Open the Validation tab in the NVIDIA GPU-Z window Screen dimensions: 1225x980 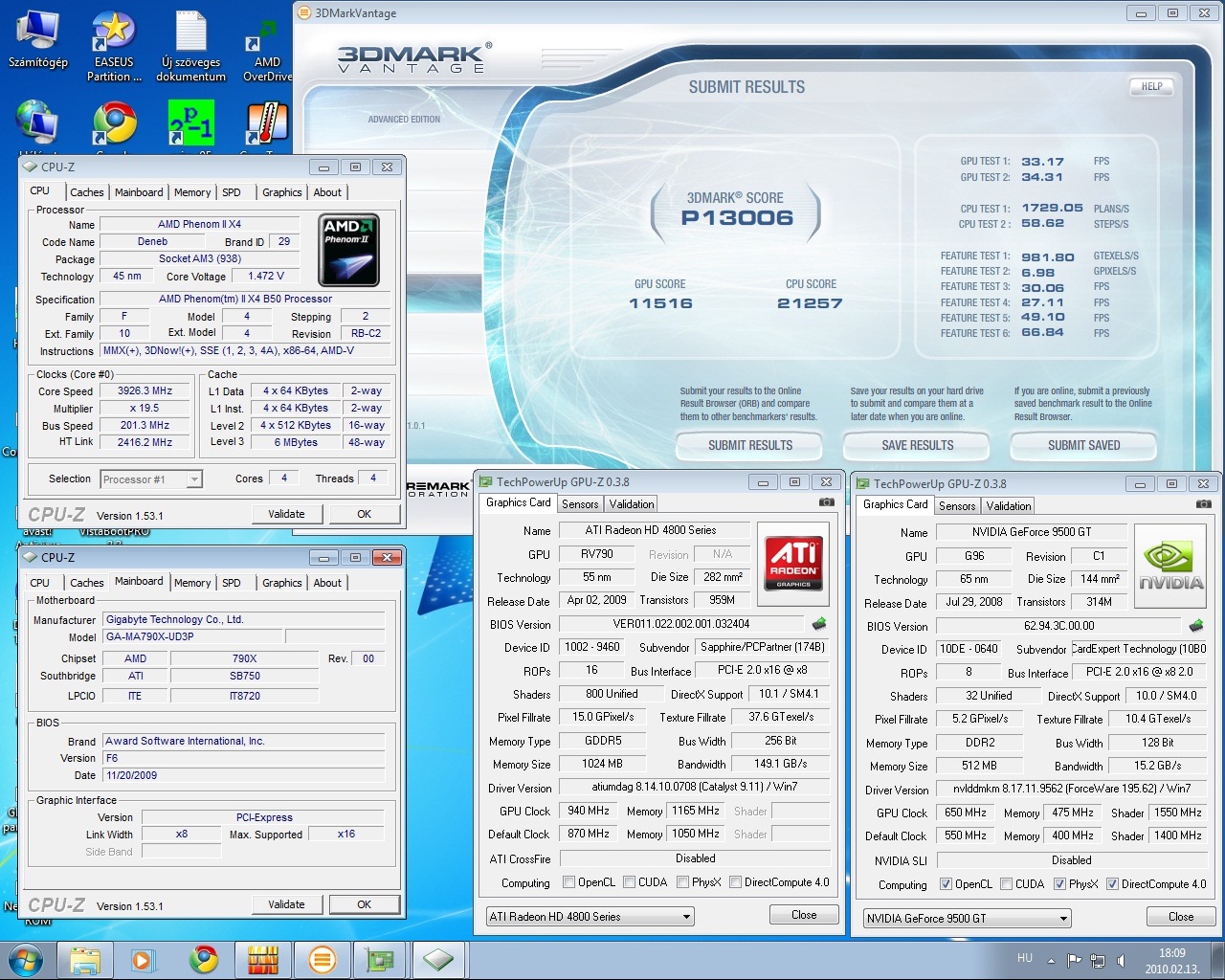pyautogui.click(x=1009, y=506)
